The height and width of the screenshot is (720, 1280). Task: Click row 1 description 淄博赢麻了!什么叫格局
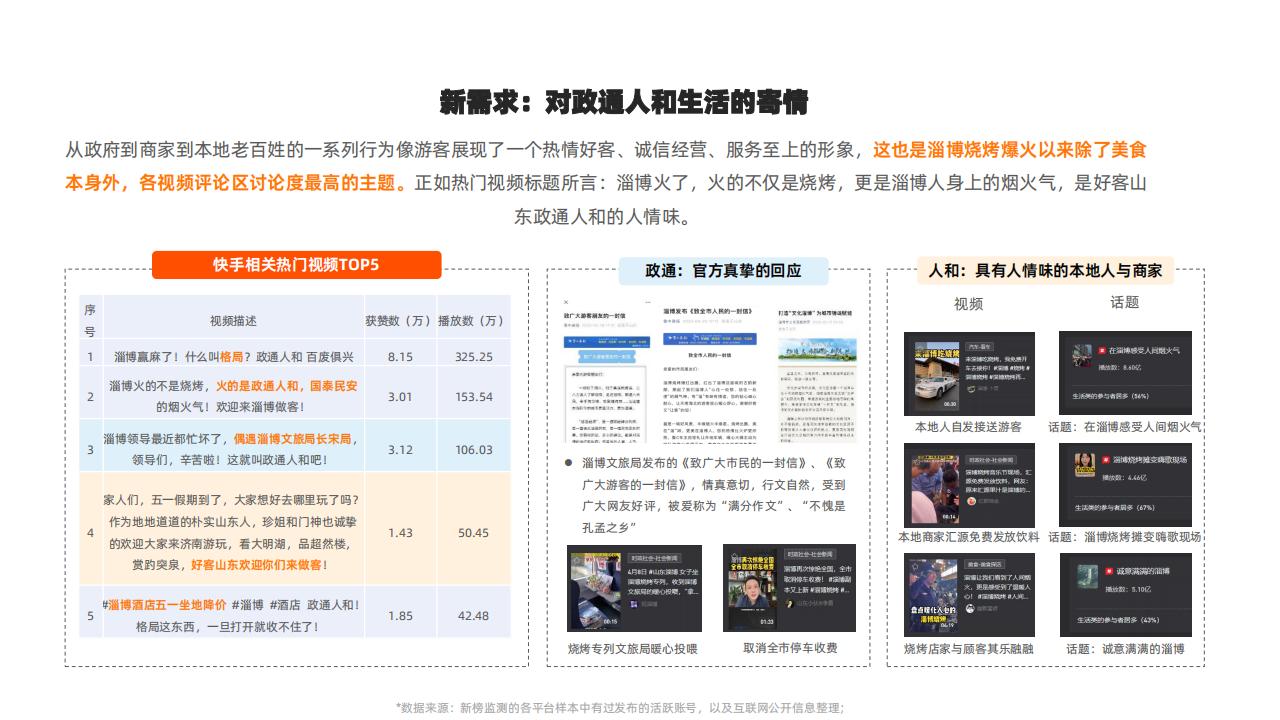point(233,357)
